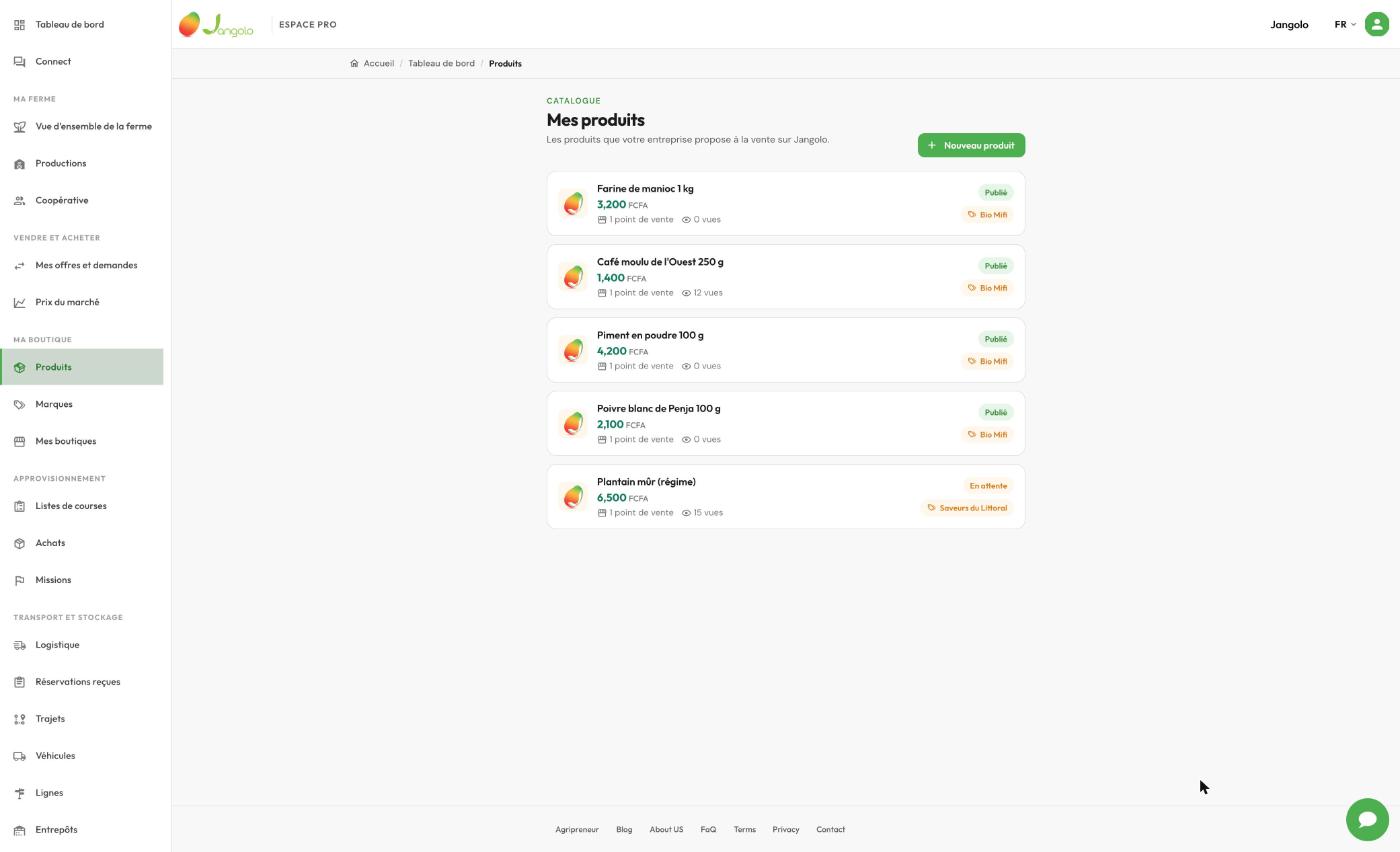Click the Véhicules sidebar icon
This screenshot has height=852, width=1400.
pyautogui.click(x=19, y=757)
